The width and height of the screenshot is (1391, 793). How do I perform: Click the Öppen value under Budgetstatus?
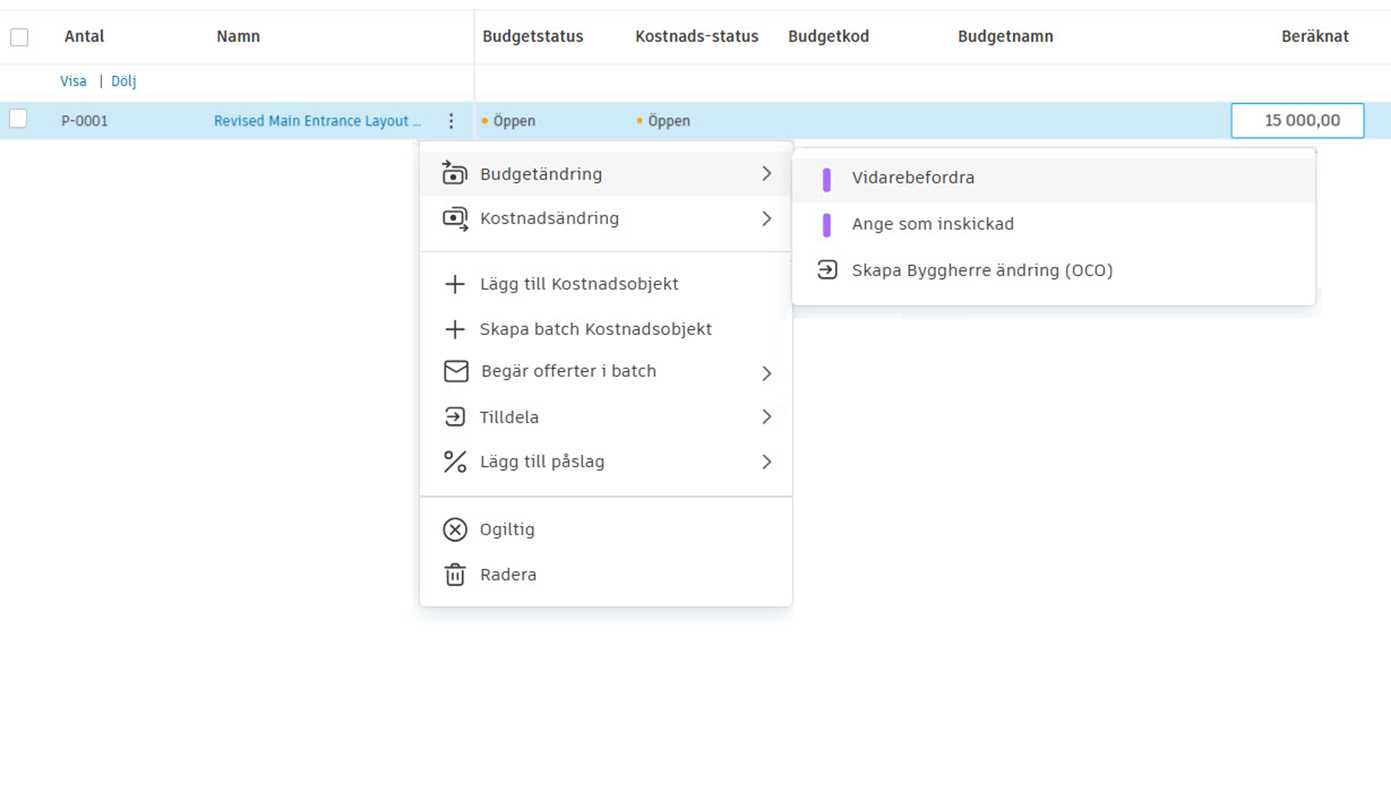click(x=514, y=121)
